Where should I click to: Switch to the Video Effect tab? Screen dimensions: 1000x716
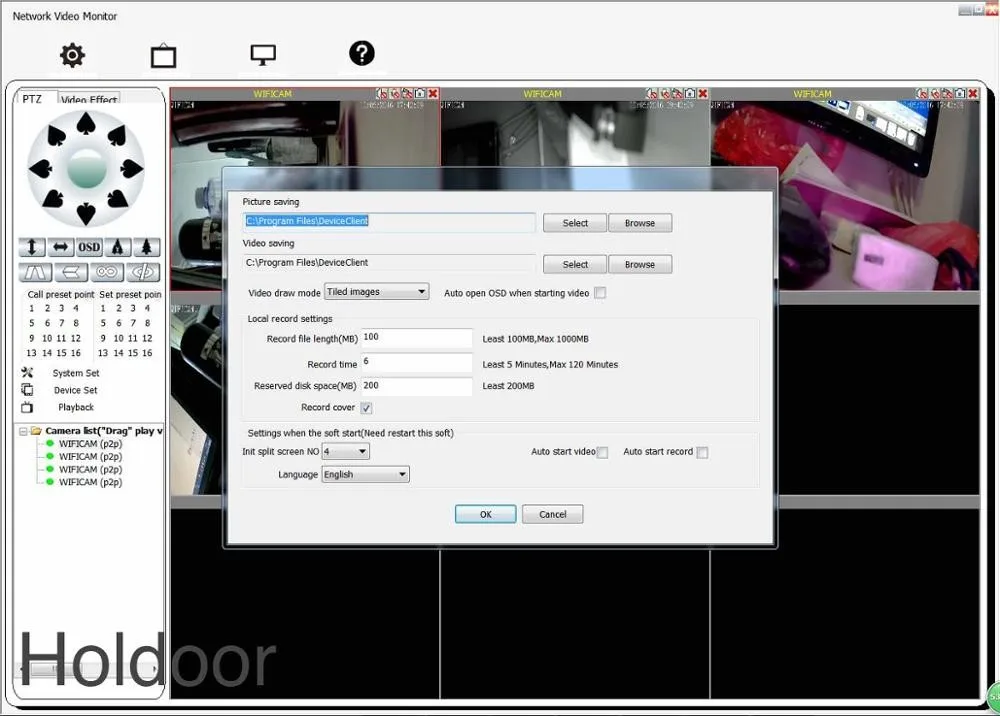[89, 99]
